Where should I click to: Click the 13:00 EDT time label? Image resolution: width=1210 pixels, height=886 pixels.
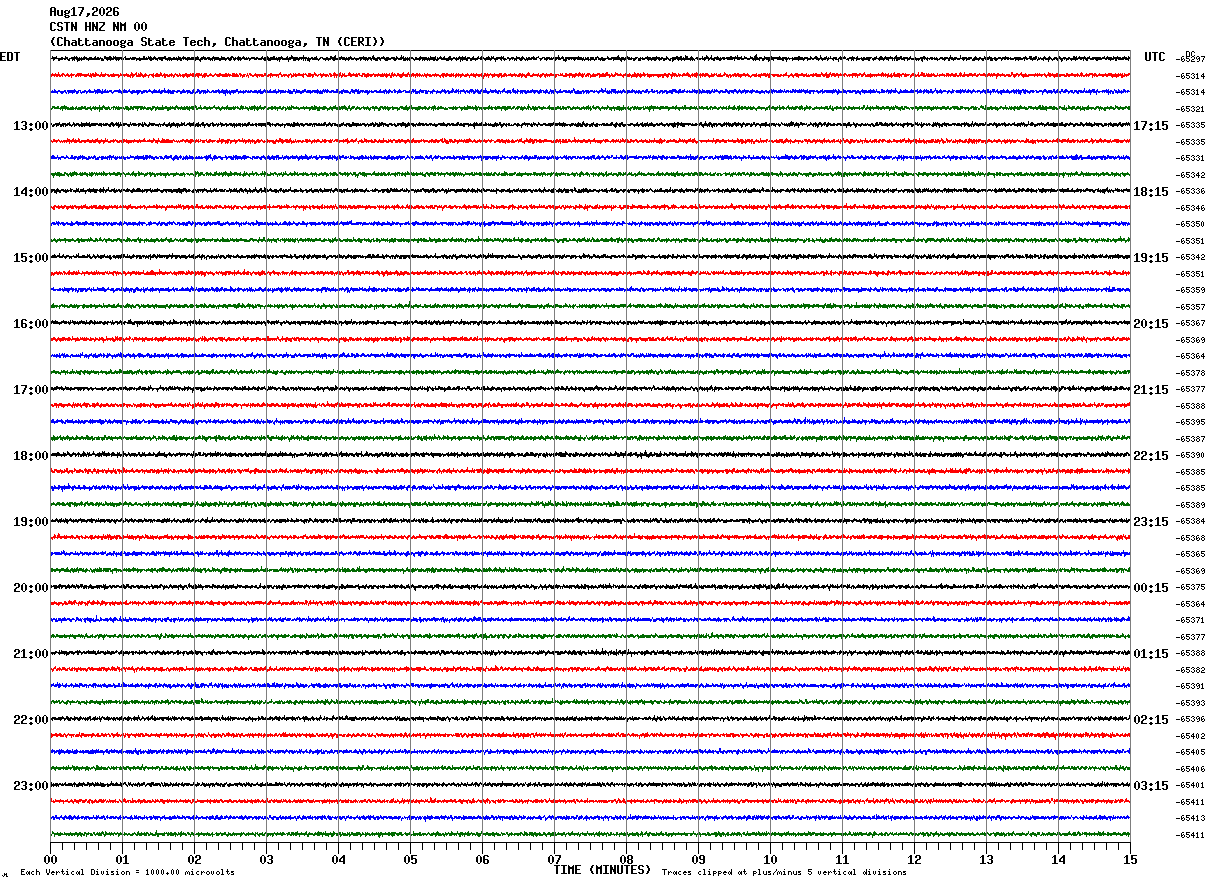(x=30, y=126)
